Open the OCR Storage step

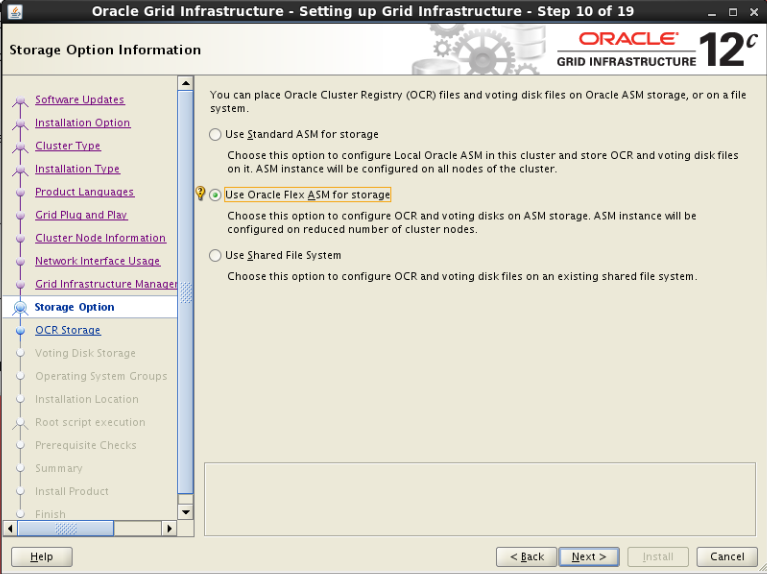click(68, 330)
